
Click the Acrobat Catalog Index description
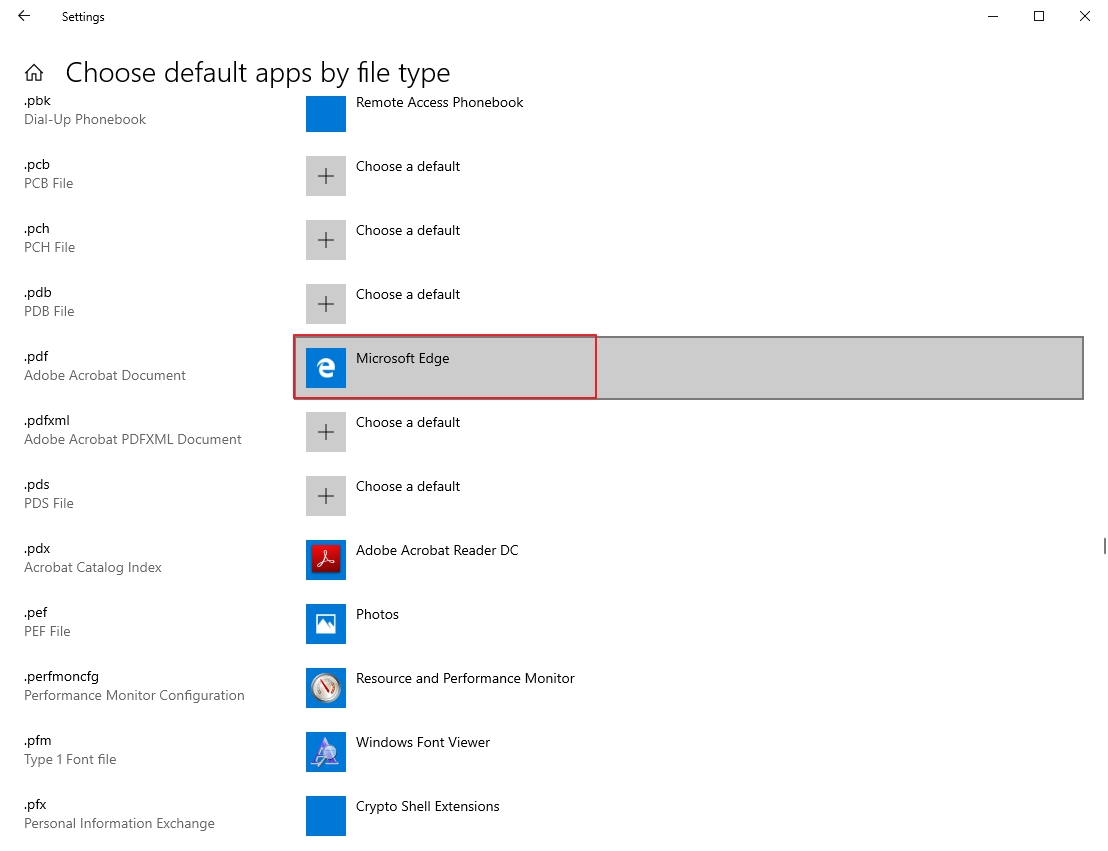click(93, 568)
